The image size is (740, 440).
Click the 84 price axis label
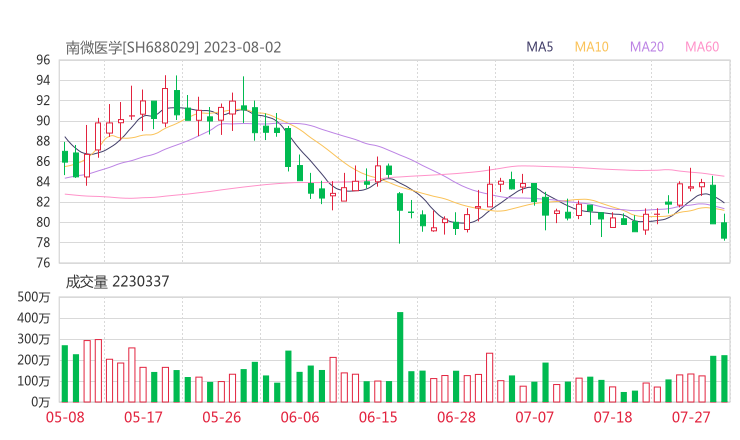43,182
